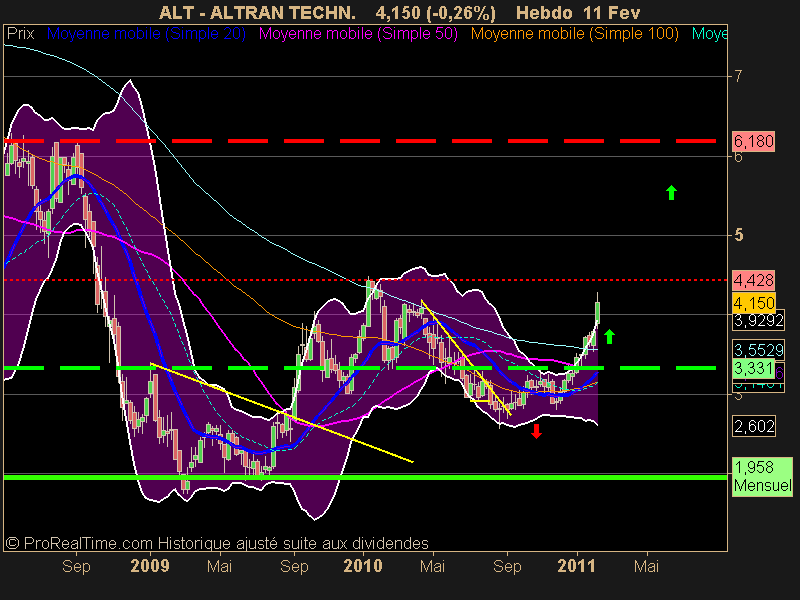Screen dimensions: 800x600
Task: Click the 1,958 Mensuel support label
Action: click(x=762, y=476)
